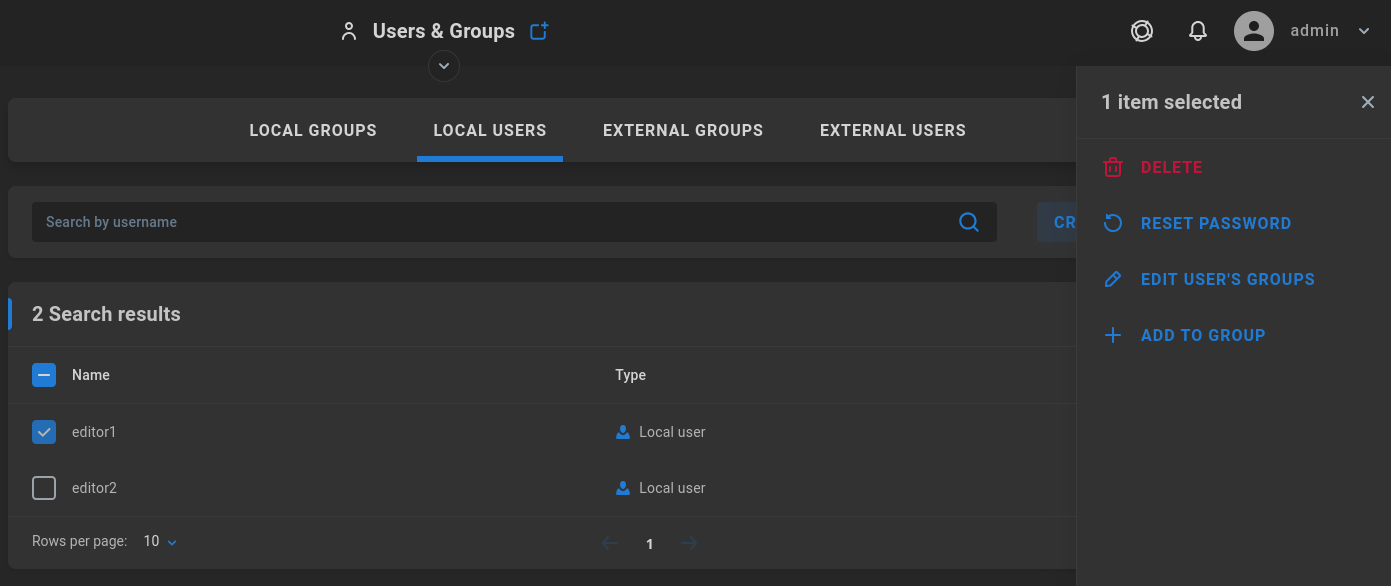Click the admin username label
The image size is (1391, 586).
pos(1315,31)
